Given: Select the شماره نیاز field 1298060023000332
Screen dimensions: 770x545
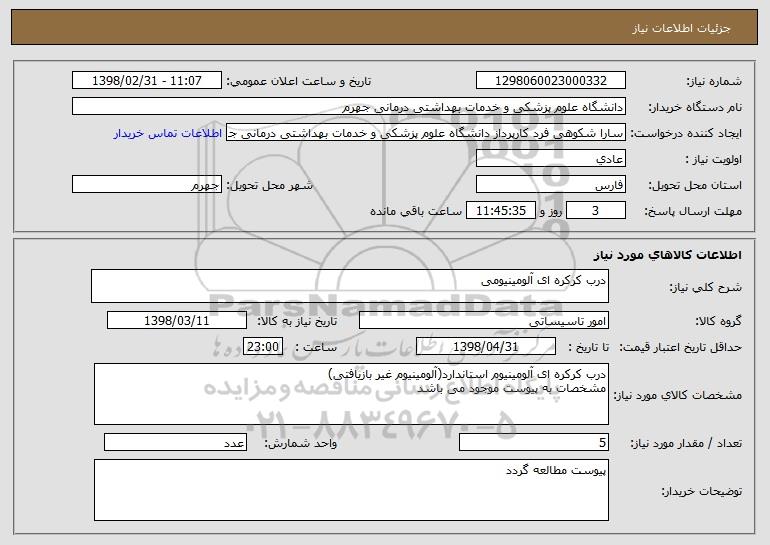Looking at the screenshot, I should [x=550, y=80].
